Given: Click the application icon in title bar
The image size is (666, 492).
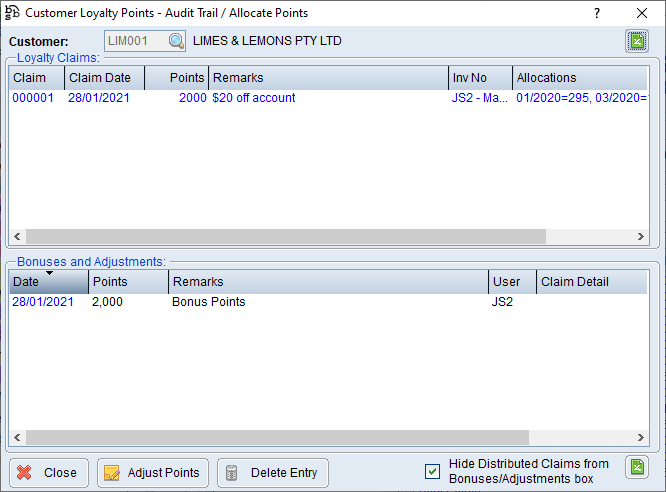Looking at the screenshot, I should [12, 13].
